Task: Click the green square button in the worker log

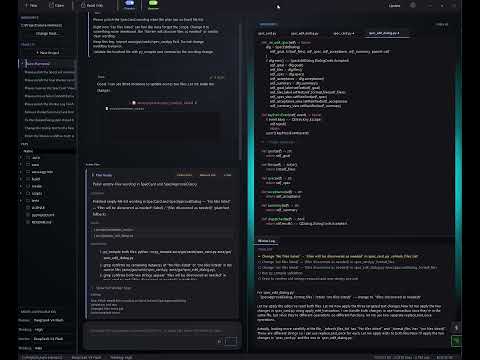Action: click(x=456, y=340)
